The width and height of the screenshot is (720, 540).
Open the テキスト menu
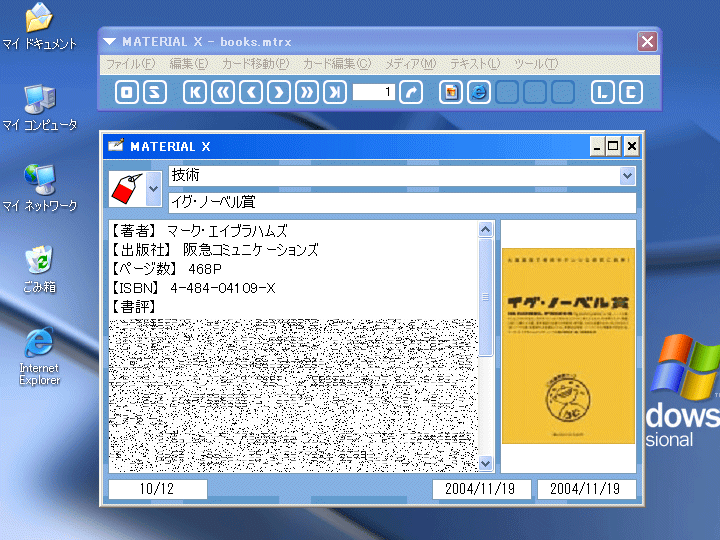474,64
